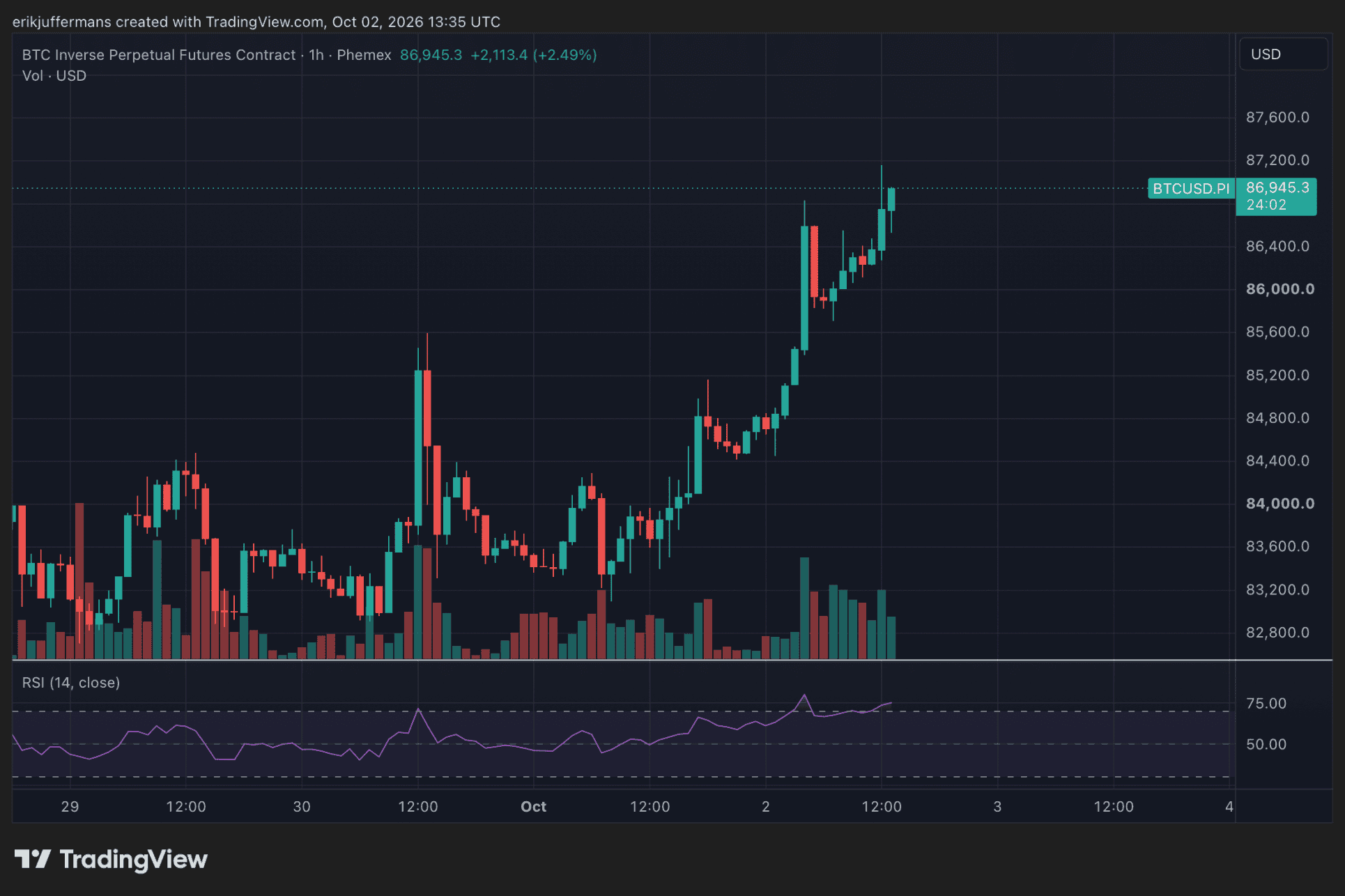The width and height of the screenshot is (1345, 896).
Task: Click the 83,600.0 price axis label
Action: click(1277, 546)
